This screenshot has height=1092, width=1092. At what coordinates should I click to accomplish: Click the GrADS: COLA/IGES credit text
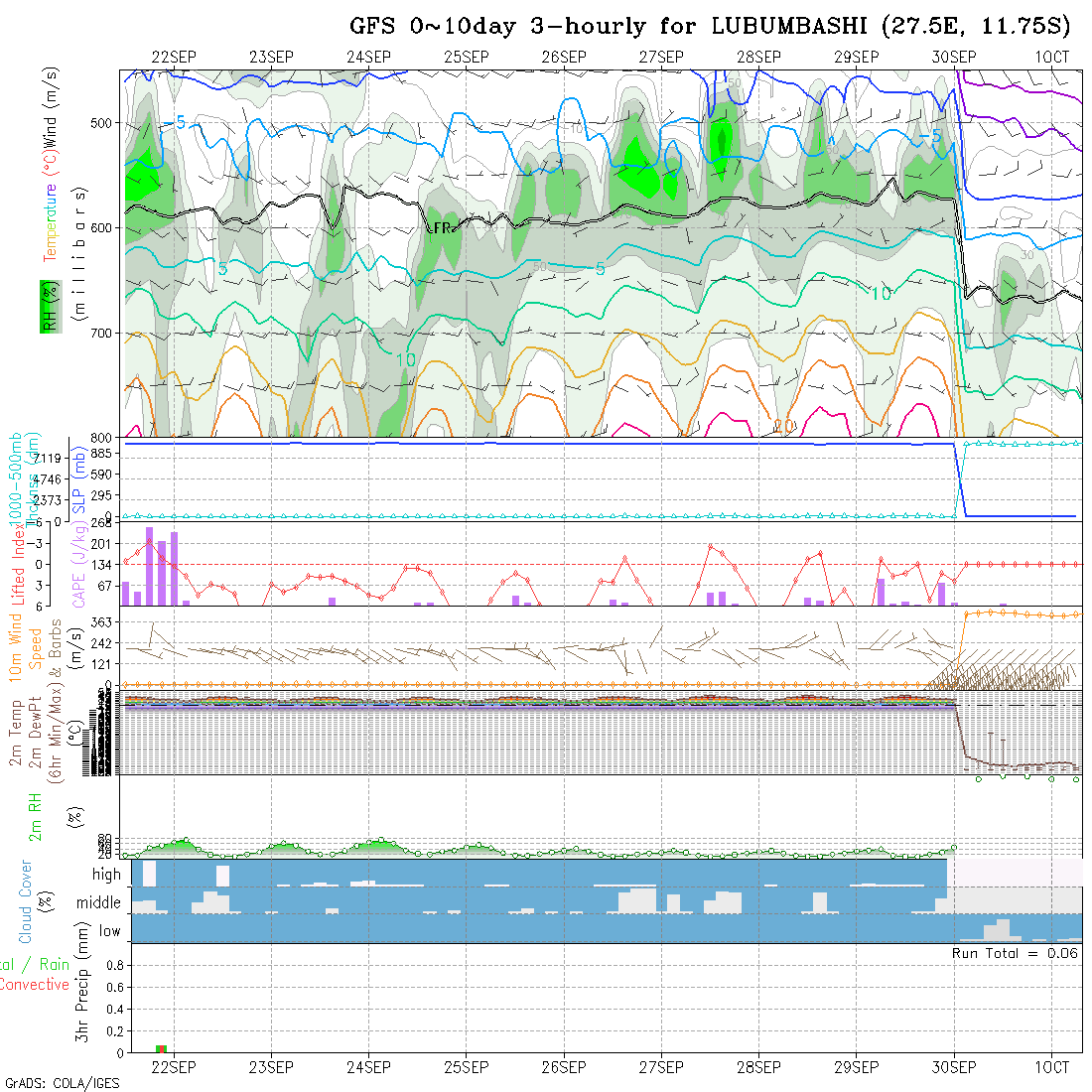(x=62, y=1083)
